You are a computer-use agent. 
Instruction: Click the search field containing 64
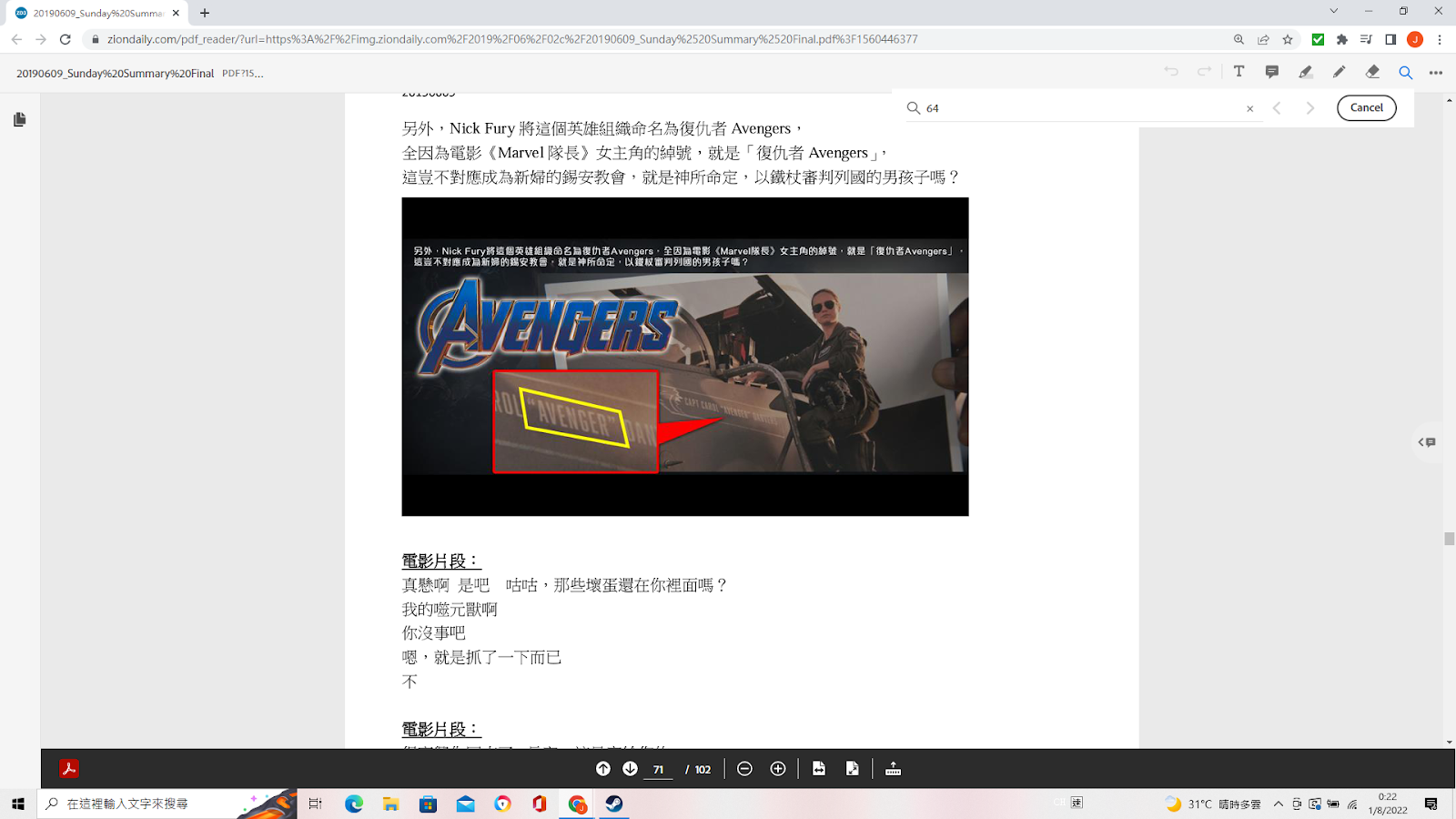click(x=1083, y=108)
